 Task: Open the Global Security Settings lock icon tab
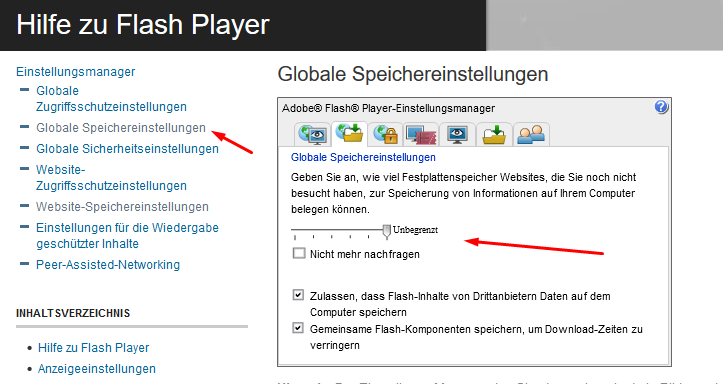(x=385, y=134)
